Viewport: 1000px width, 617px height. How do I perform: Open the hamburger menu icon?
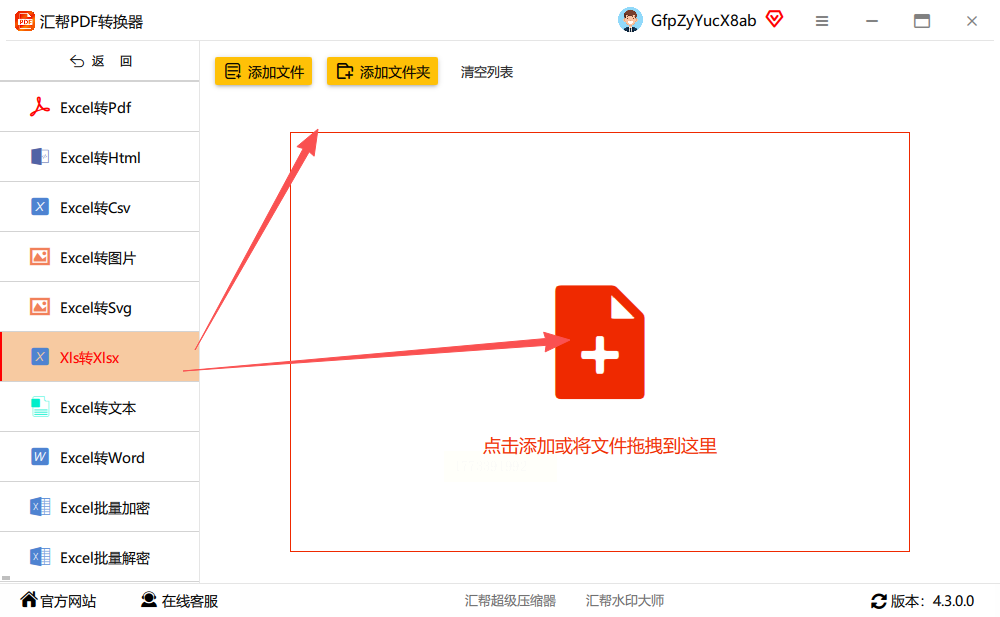[821, 21]
